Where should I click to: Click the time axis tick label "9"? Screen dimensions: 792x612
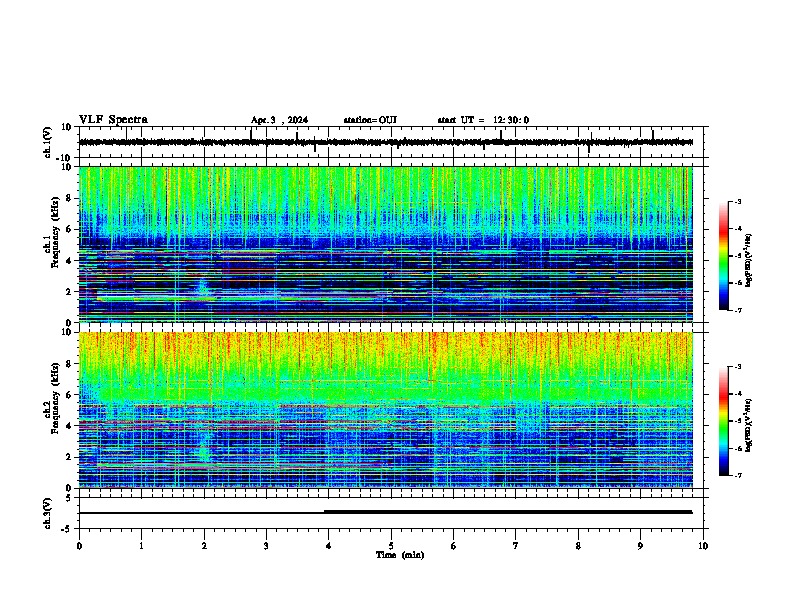coord(640,546)
